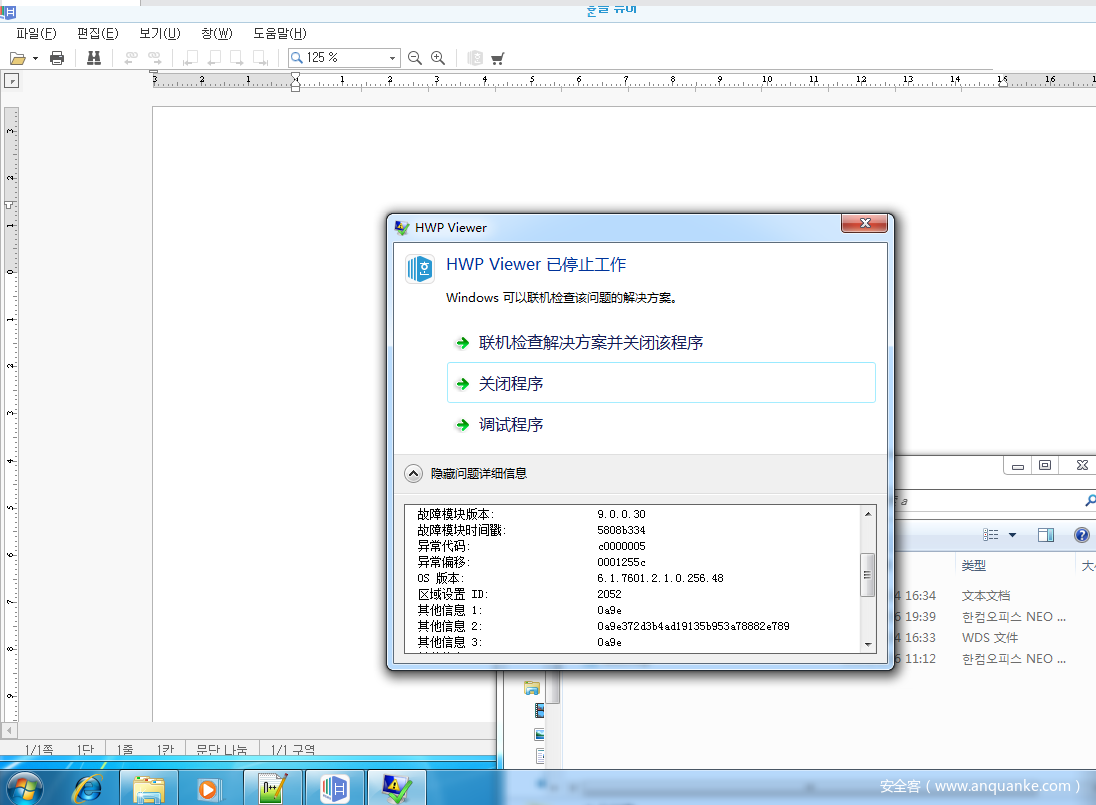This screenshot has height=805, width=1096.
Task: Click the Print icon in the toolbar
Action: [x=57, y=58]
